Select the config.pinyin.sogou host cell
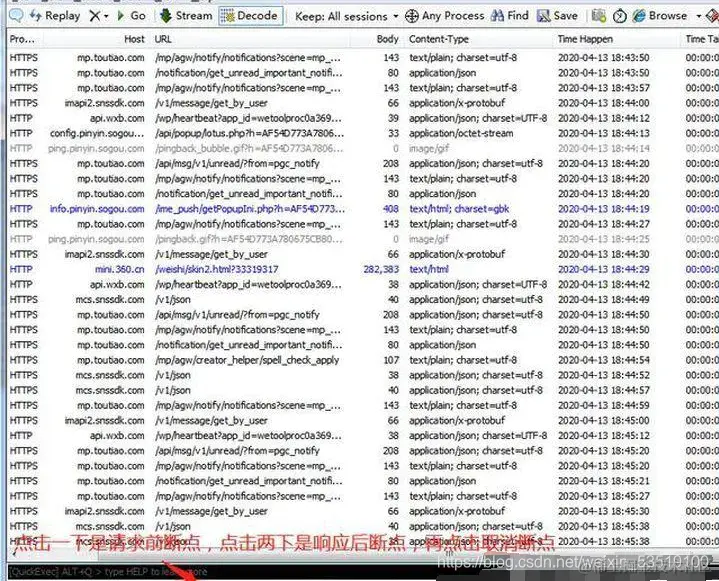 (x=97, y=133)
